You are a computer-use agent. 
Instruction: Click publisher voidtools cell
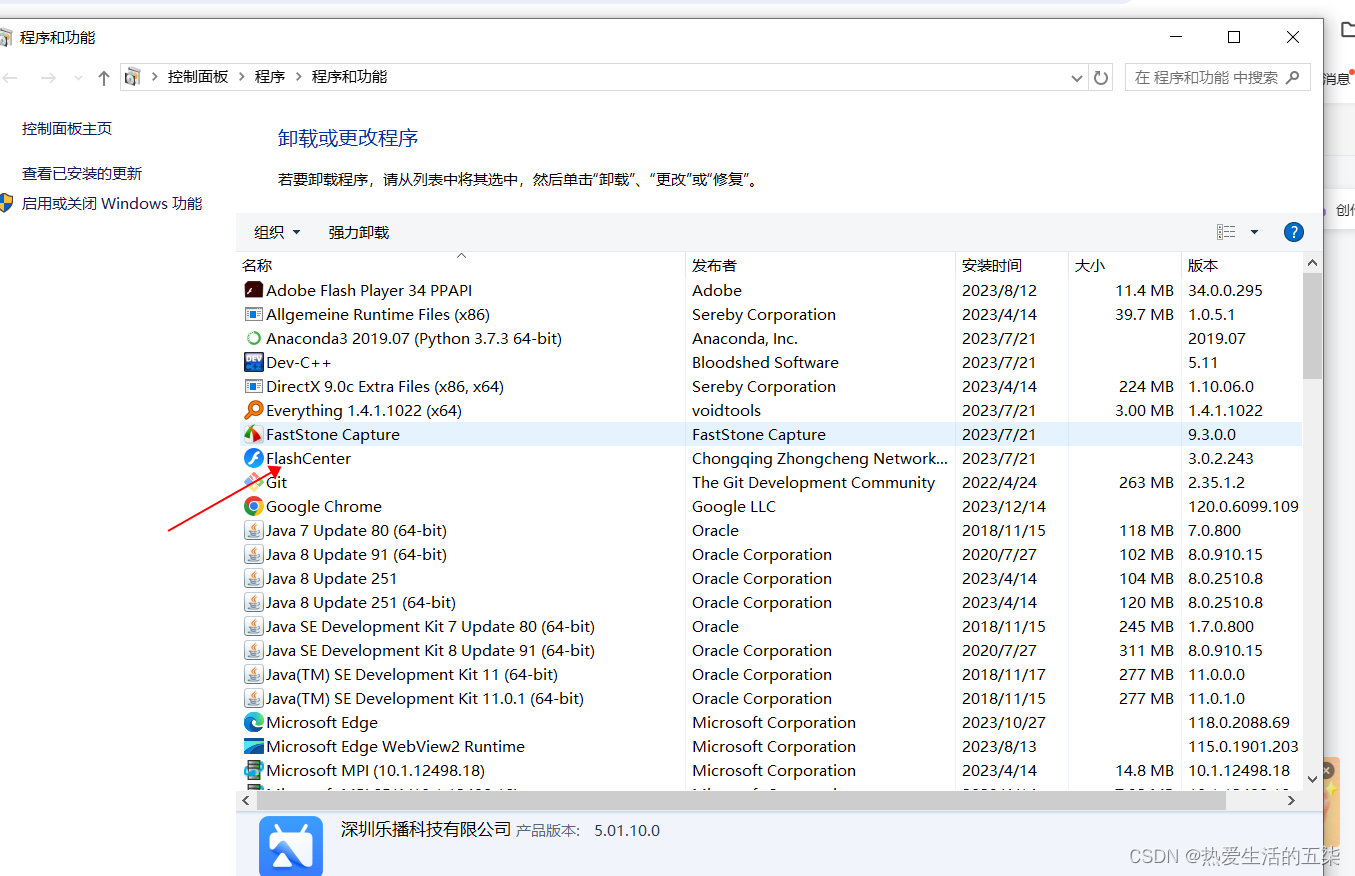(726, 410)
